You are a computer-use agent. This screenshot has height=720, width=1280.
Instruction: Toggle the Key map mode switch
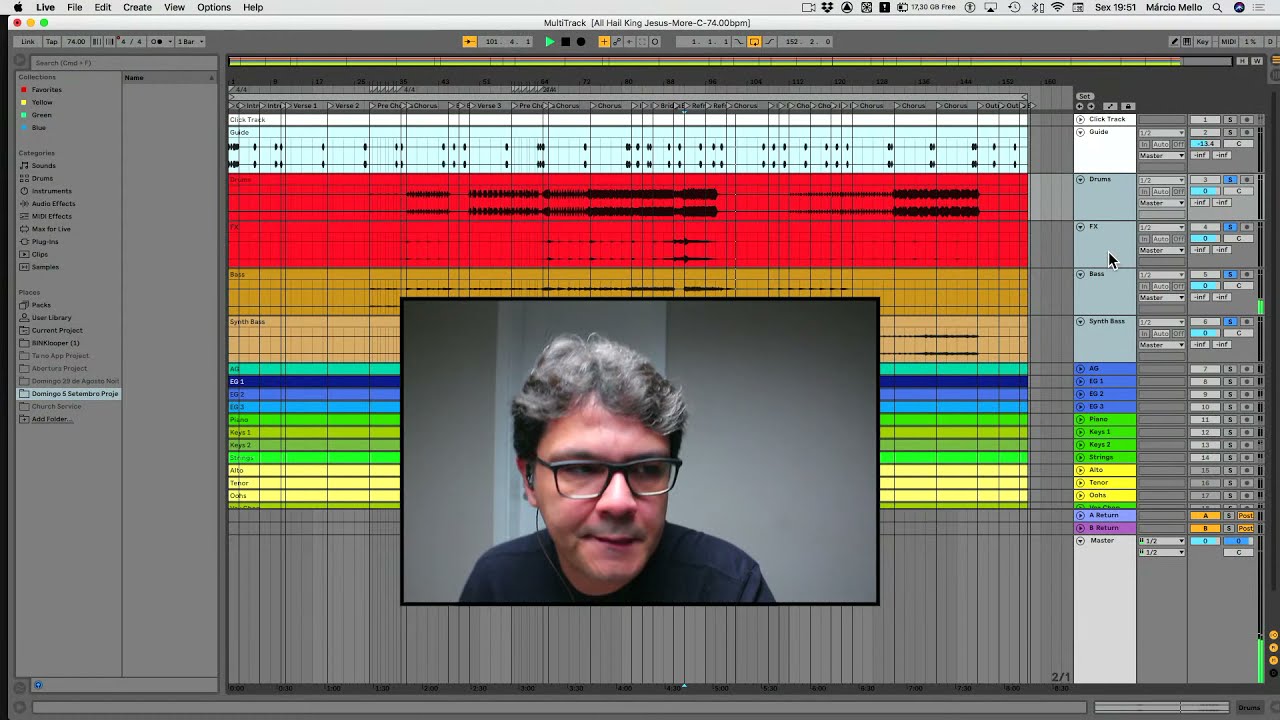click(1202, 41)
